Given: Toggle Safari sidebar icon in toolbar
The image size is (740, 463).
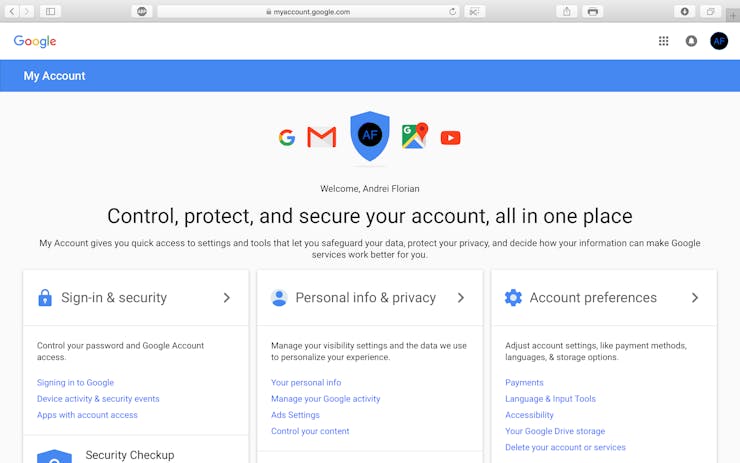Looking at the screenshot, I should click(50, 11).
